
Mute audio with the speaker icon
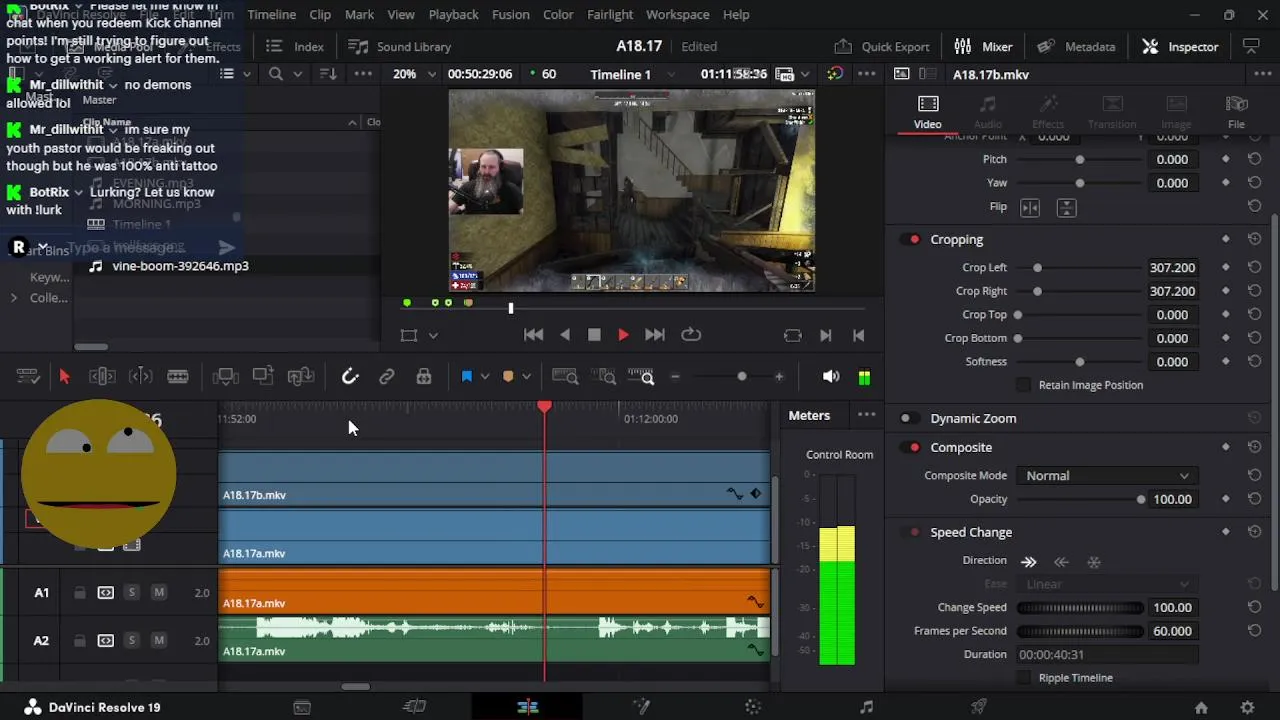point(830,377)
